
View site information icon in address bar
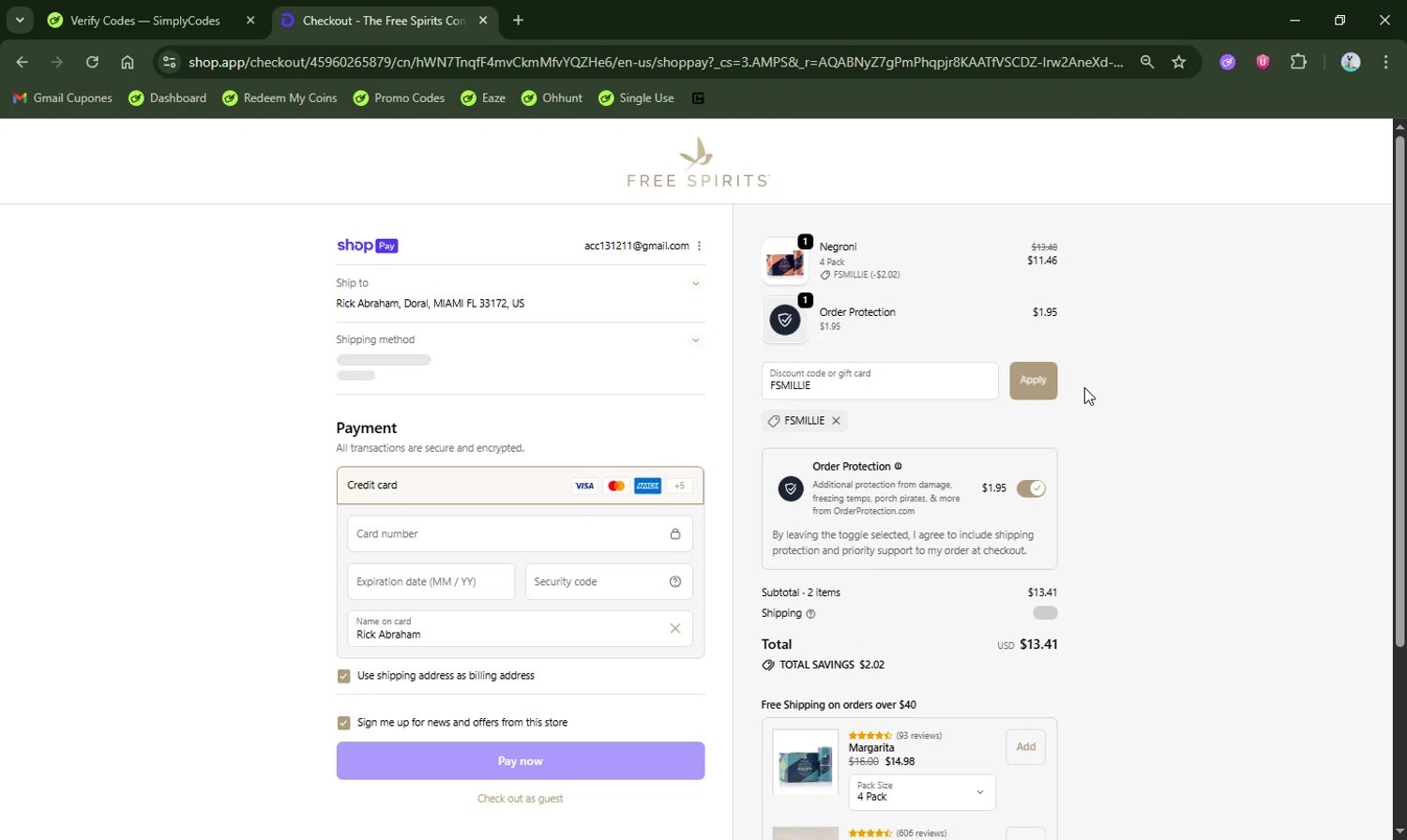tap(169, 62)
